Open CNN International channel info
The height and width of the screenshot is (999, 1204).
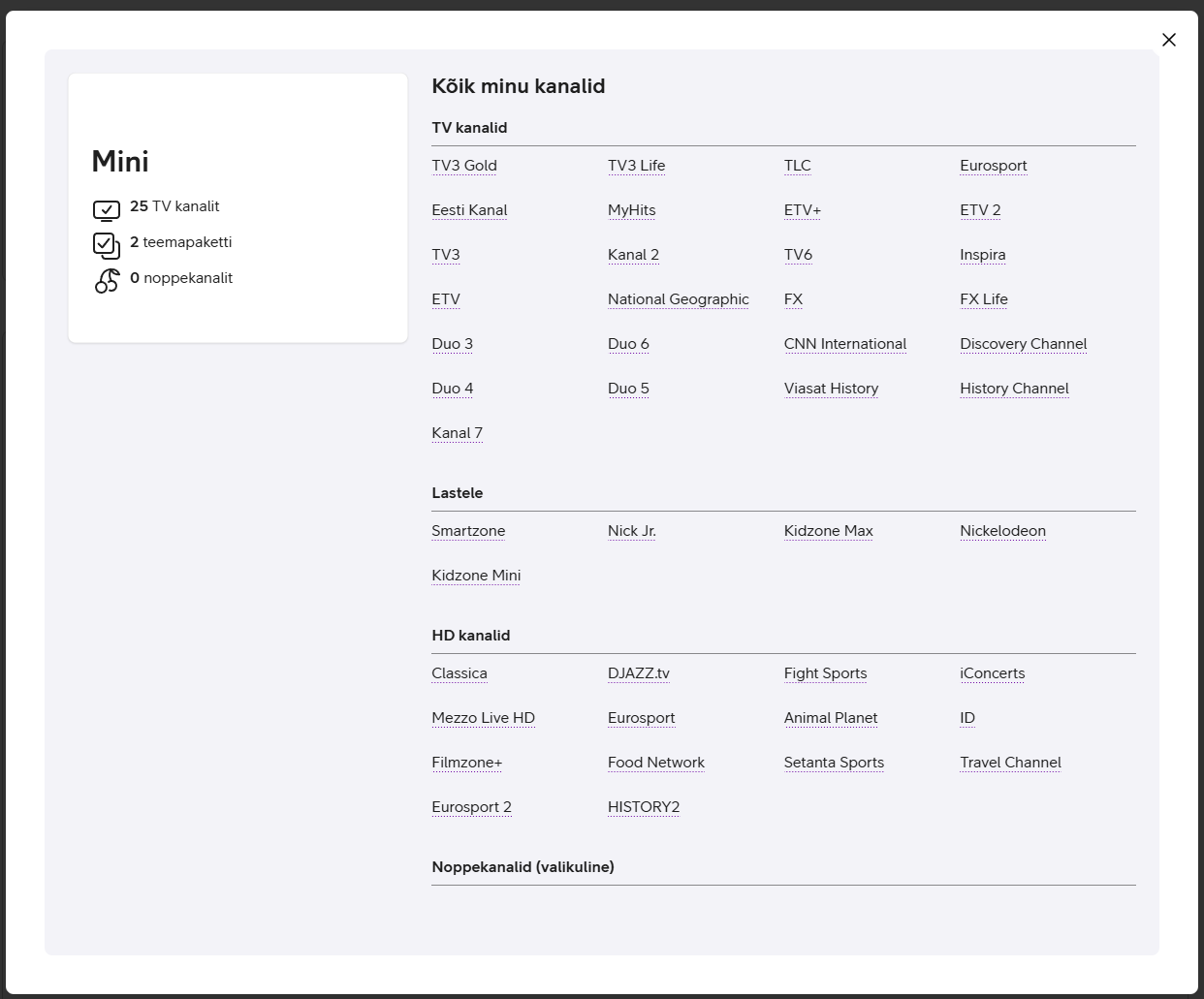click(x=844, y=344)
